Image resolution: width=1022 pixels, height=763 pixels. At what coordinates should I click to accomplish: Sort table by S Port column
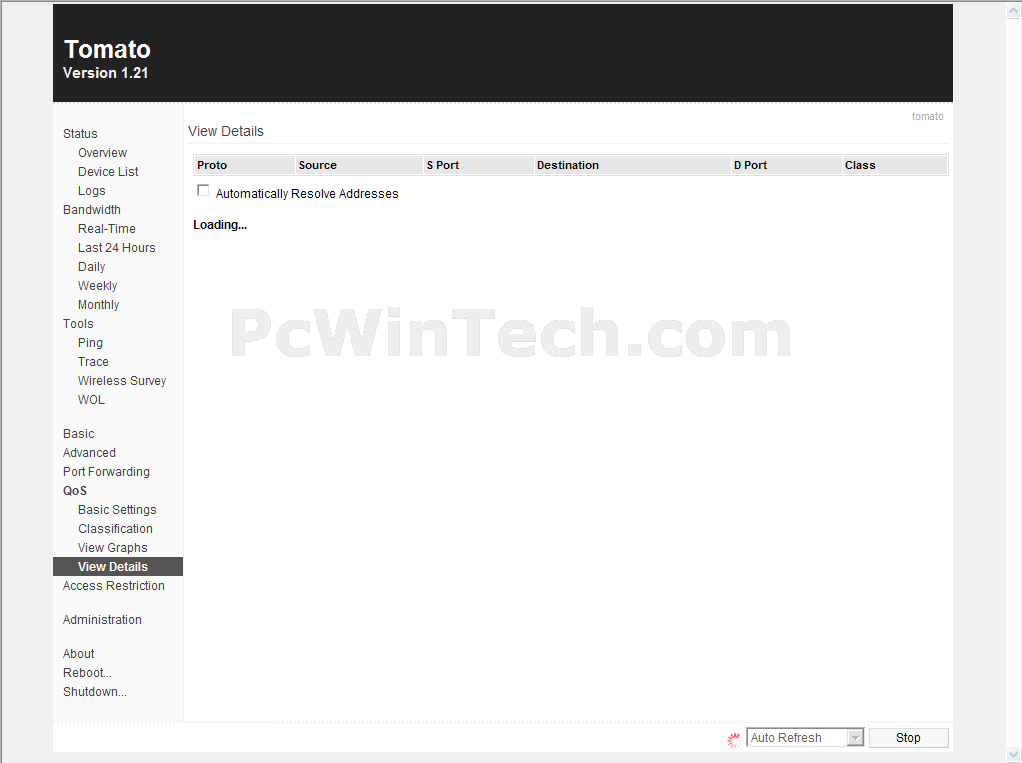coord(478,165)
